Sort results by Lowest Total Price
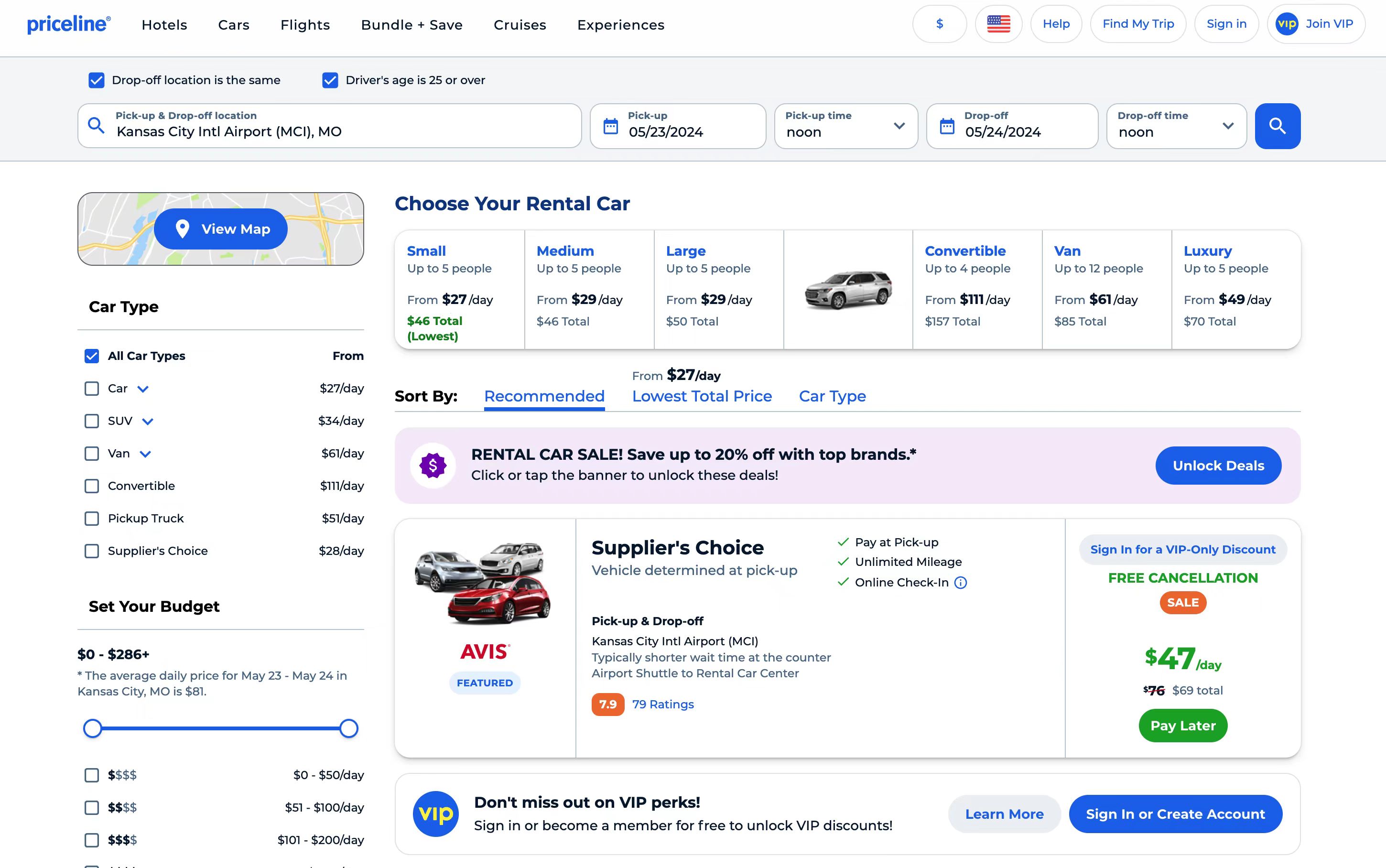This screenshot has height=868, width=1386. (701, 396)
